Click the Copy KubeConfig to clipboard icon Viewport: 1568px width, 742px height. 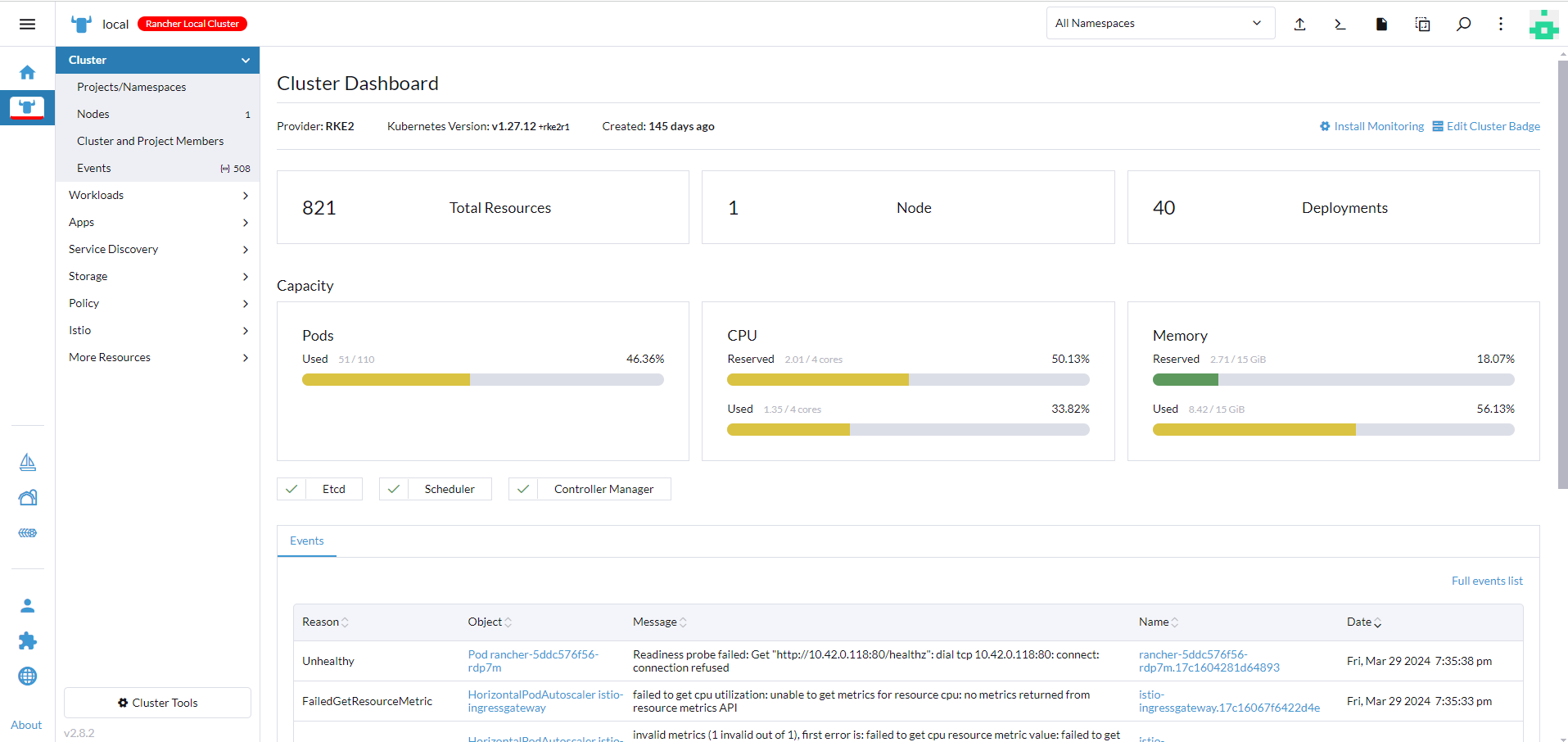(1422, 24)
